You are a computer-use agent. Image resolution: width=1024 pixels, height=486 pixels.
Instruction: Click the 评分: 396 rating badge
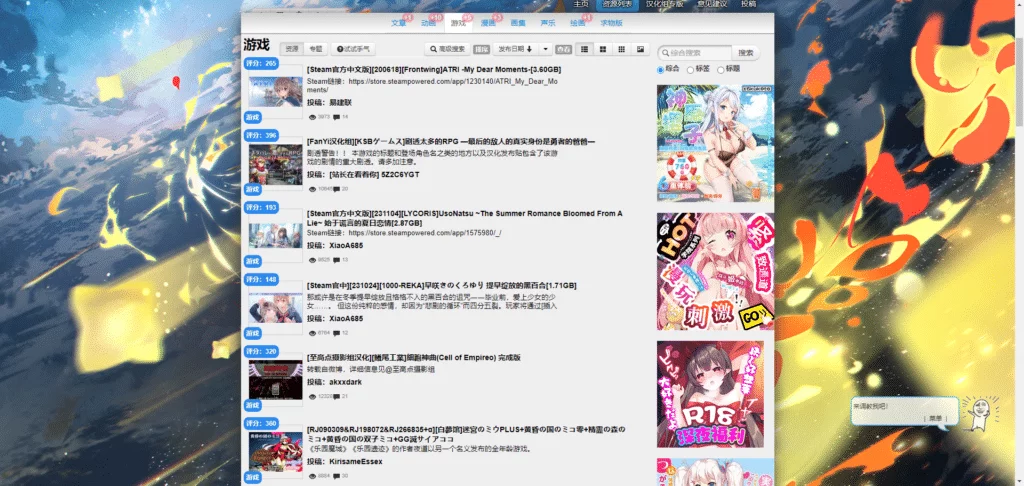[262, 135]
